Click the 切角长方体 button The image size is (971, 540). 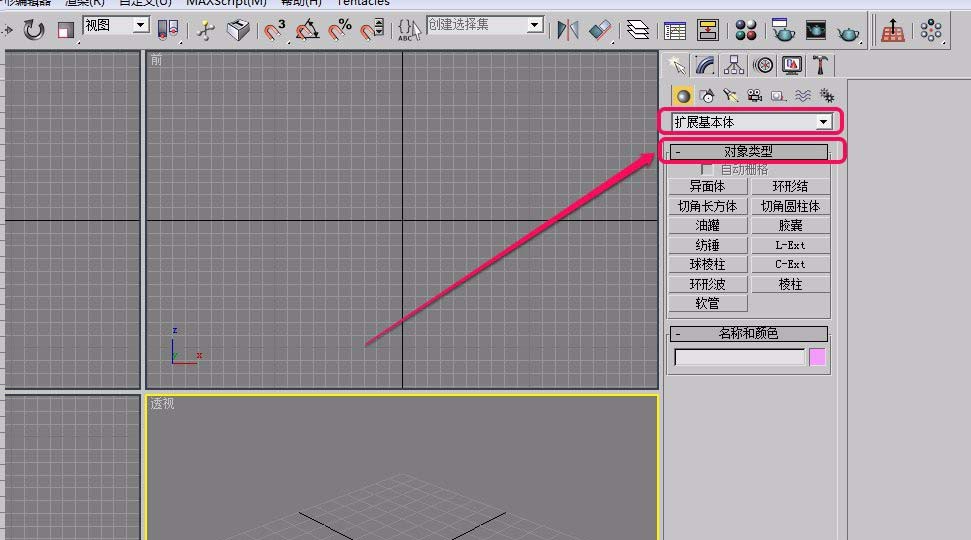[x=707, y=206]
